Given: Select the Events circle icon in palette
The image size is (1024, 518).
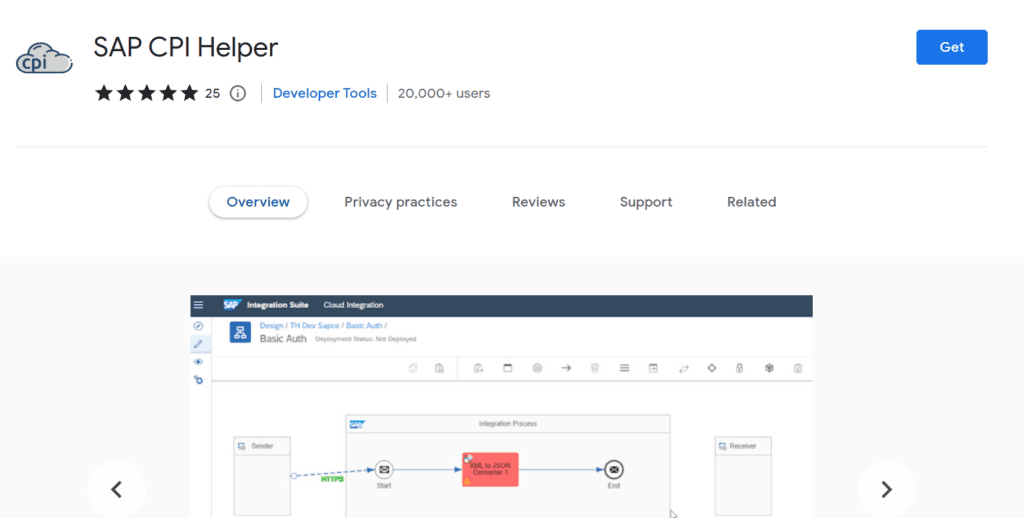Looking at the screenshot, I should click(537, 368).
